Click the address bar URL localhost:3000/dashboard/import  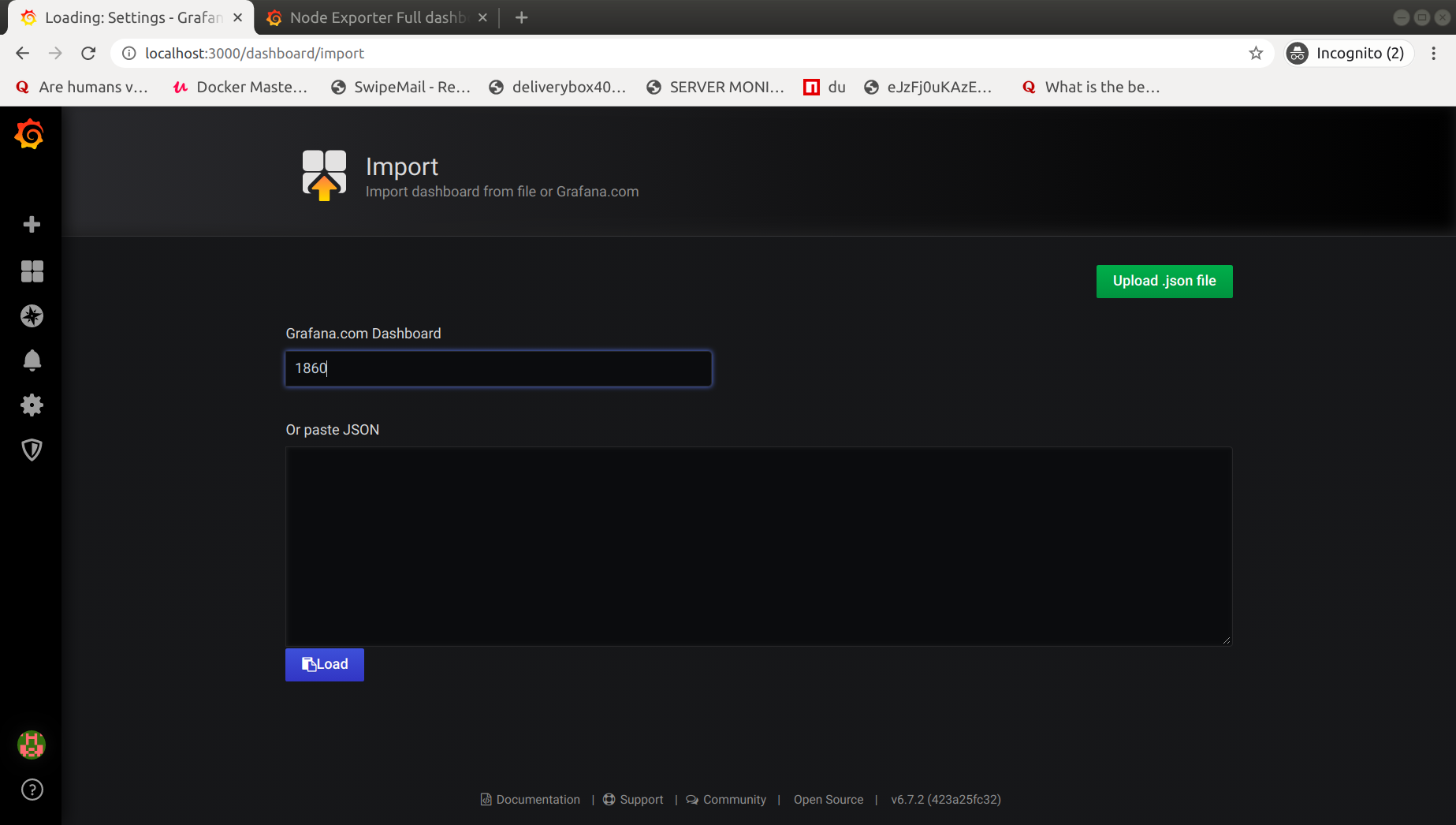click(255, 53)
